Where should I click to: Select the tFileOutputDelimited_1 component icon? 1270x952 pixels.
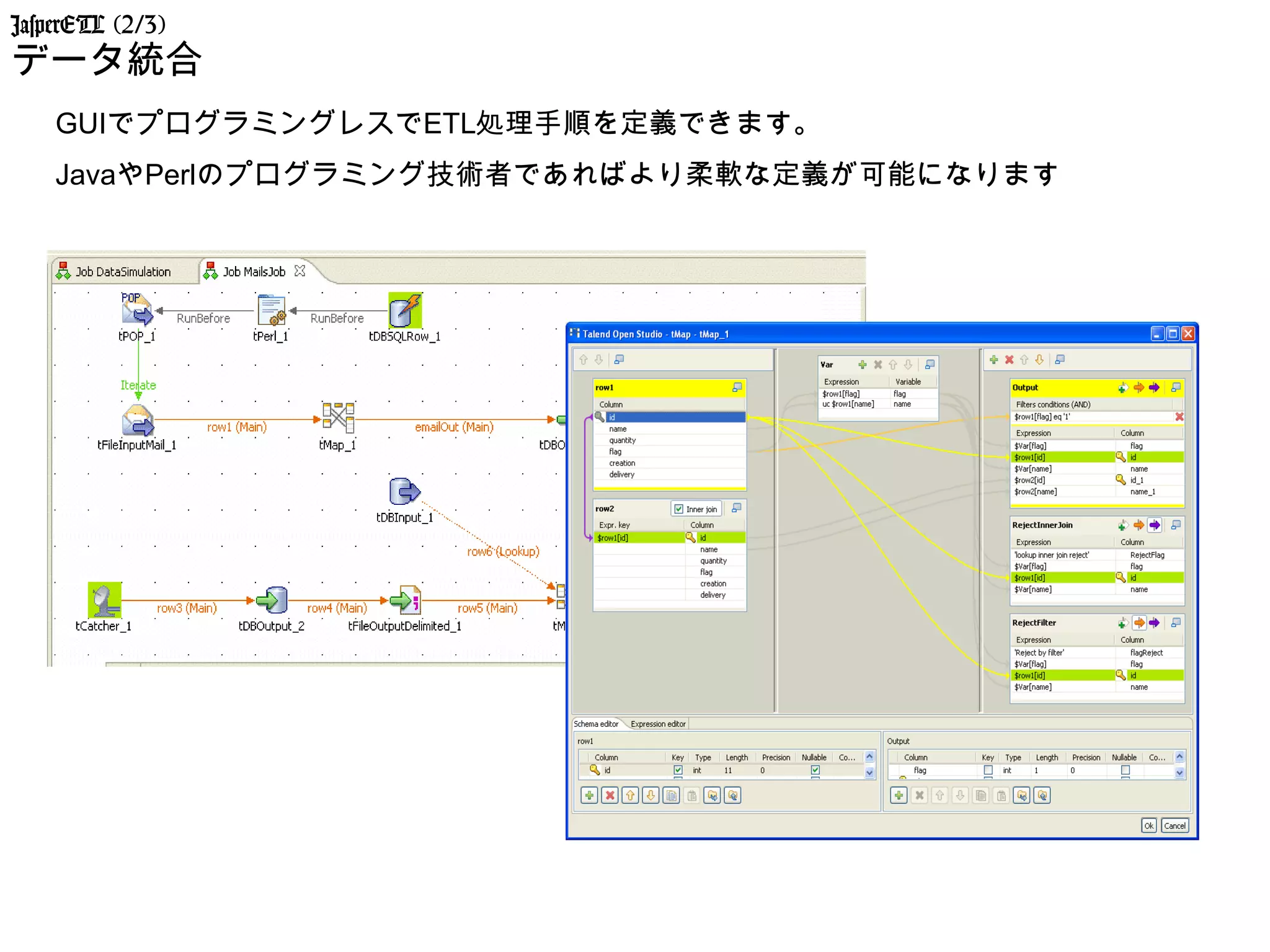[x=405, y=600]
